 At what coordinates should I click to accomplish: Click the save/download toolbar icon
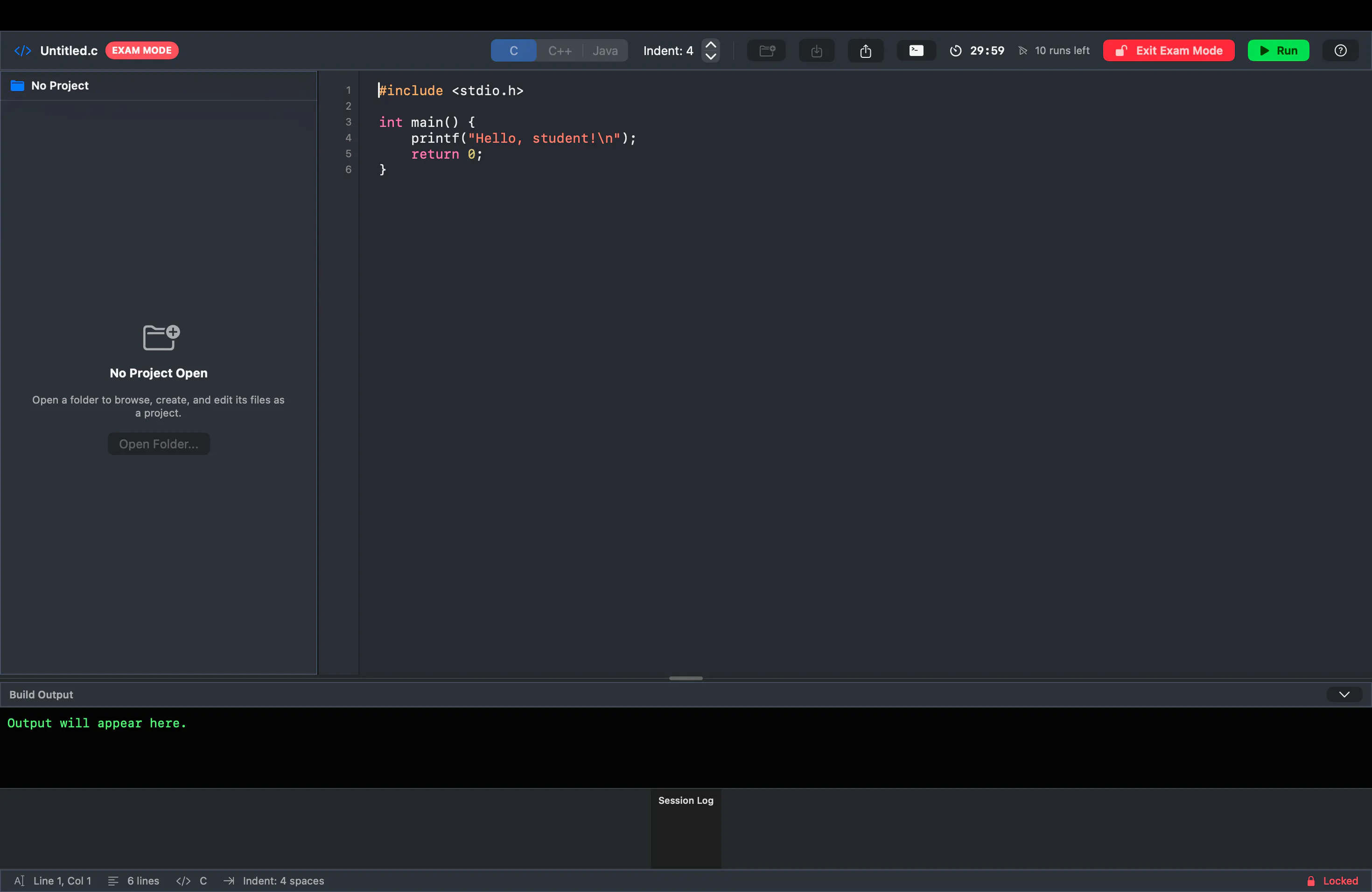point(816,51)
